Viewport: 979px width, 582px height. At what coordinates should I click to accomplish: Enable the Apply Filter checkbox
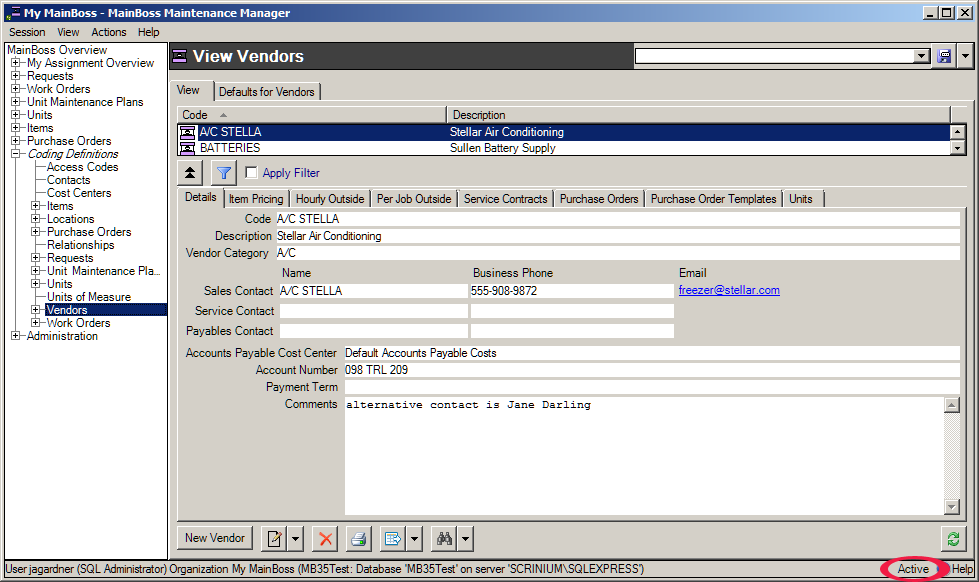point(251,172)
